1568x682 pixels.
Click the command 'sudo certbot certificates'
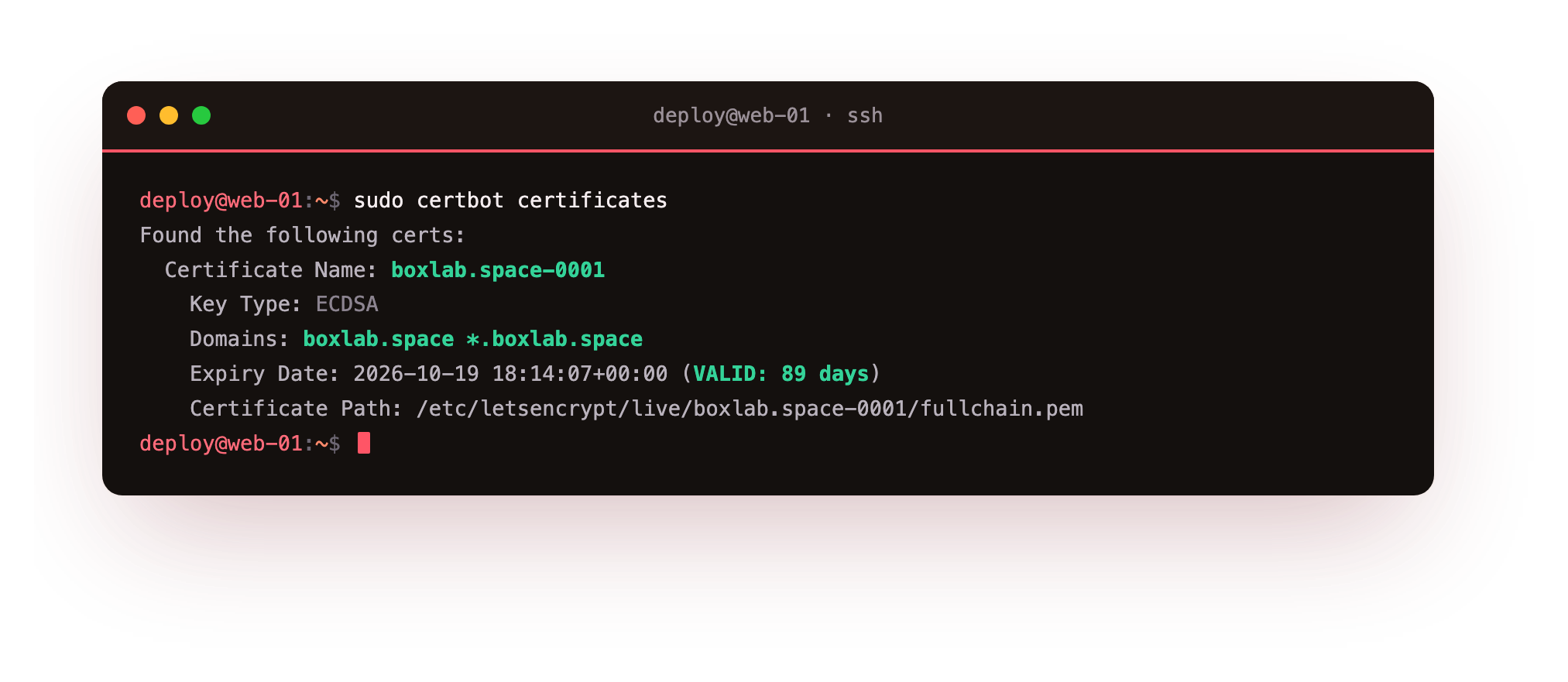click(x=510, y=200)
